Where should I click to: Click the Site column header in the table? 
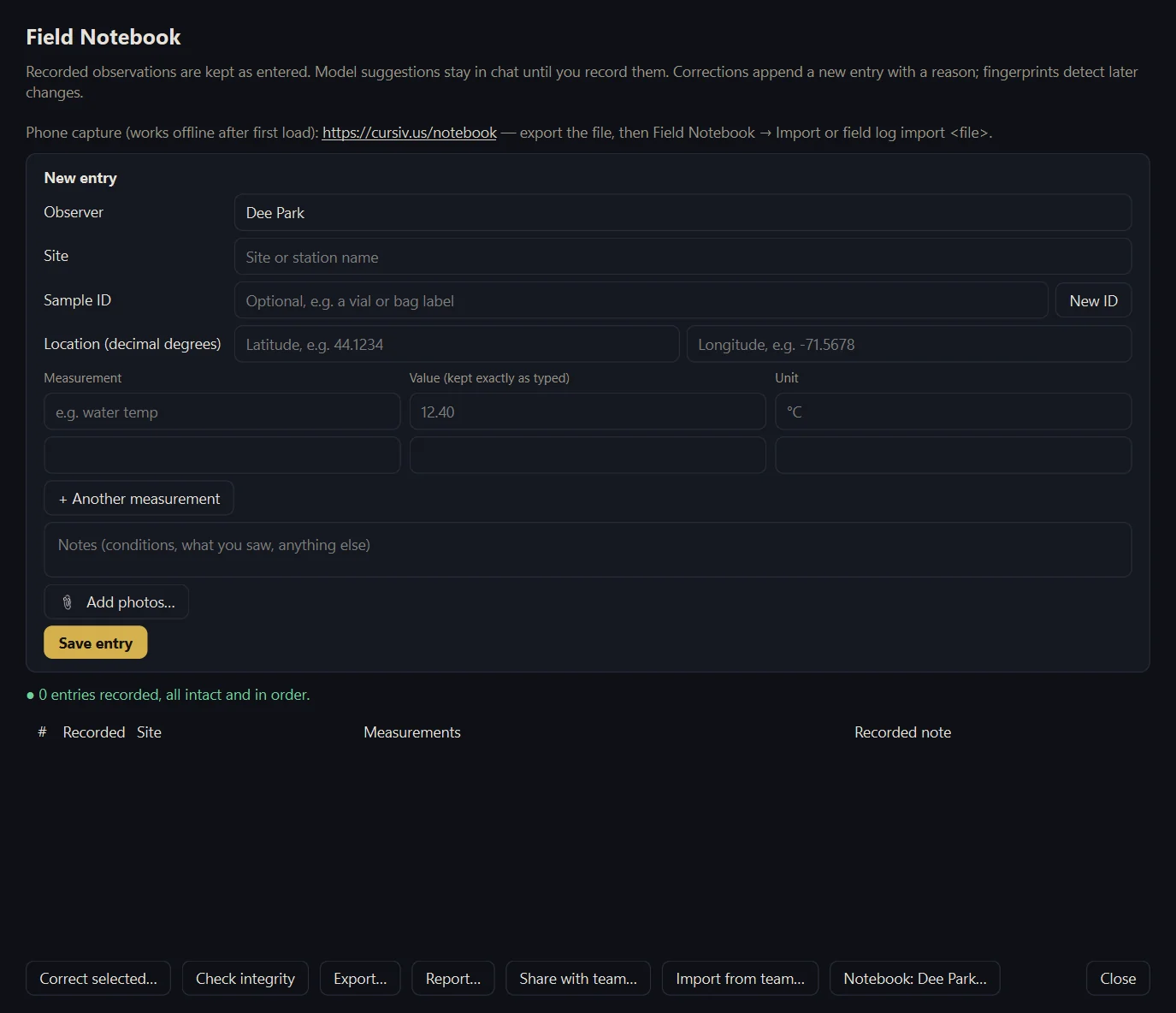pyautogui.click(x=149, y=732)
